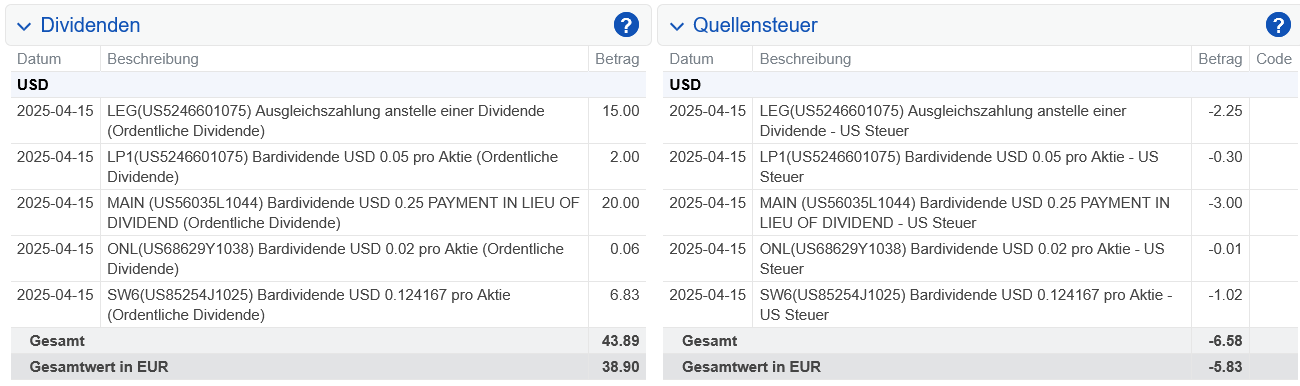Image resolution: width=1300 pixels, height=386 pixels.
Task: Click Code column header in Quellensteuer
Action: click(x=1274, y=59)
